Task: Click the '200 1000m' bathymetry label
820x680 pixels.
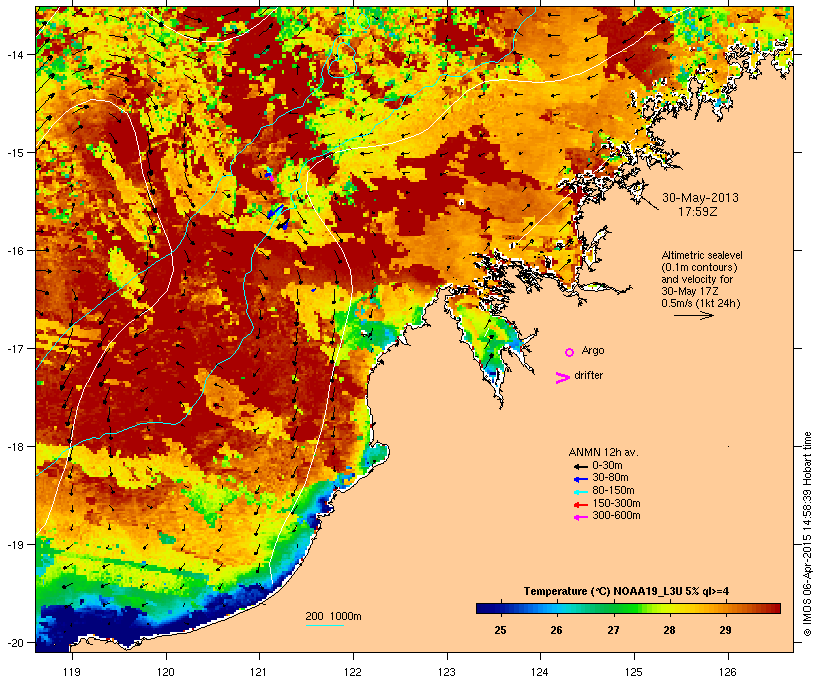Action: pyautogui.click(x=333, y=616)
